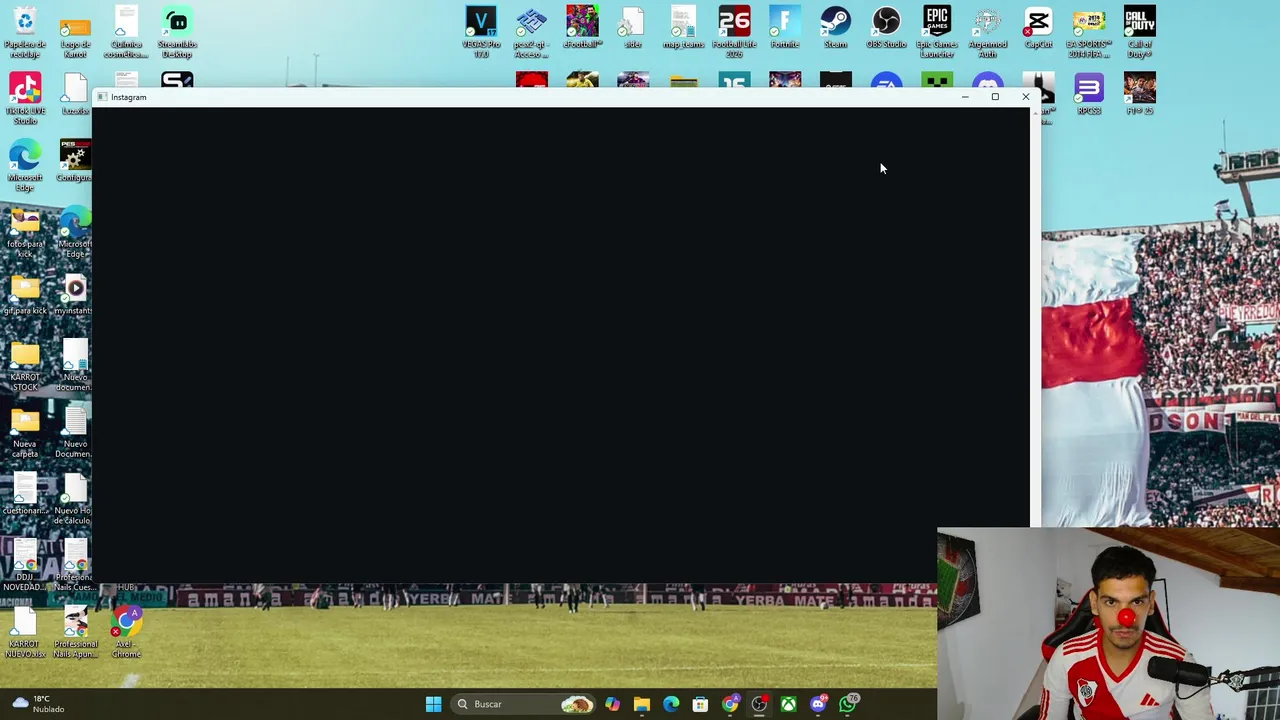This screenshot has height=720, width=1280.
Task: Launch the Axel - Chrome shortcut
Action: tap(126, 633)
